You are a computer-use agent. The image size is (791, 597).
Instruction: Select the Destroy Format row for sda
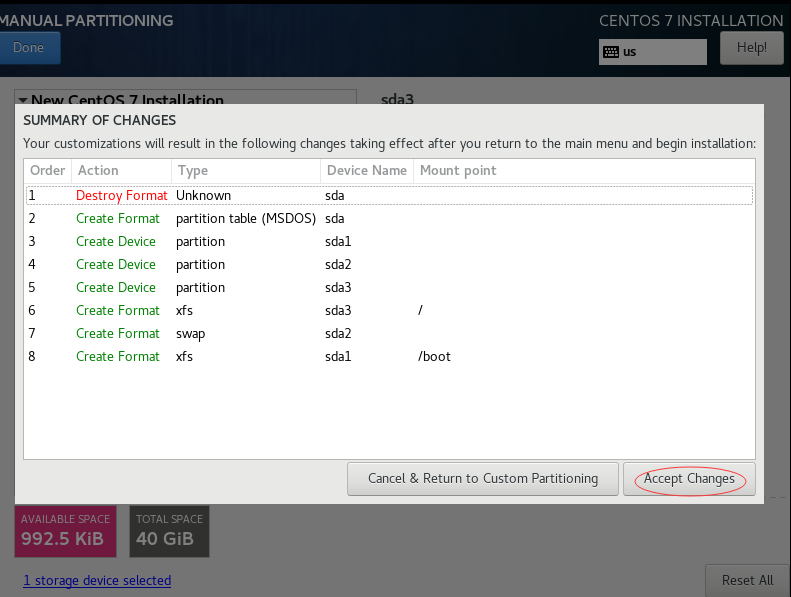[x=389, y=195]
